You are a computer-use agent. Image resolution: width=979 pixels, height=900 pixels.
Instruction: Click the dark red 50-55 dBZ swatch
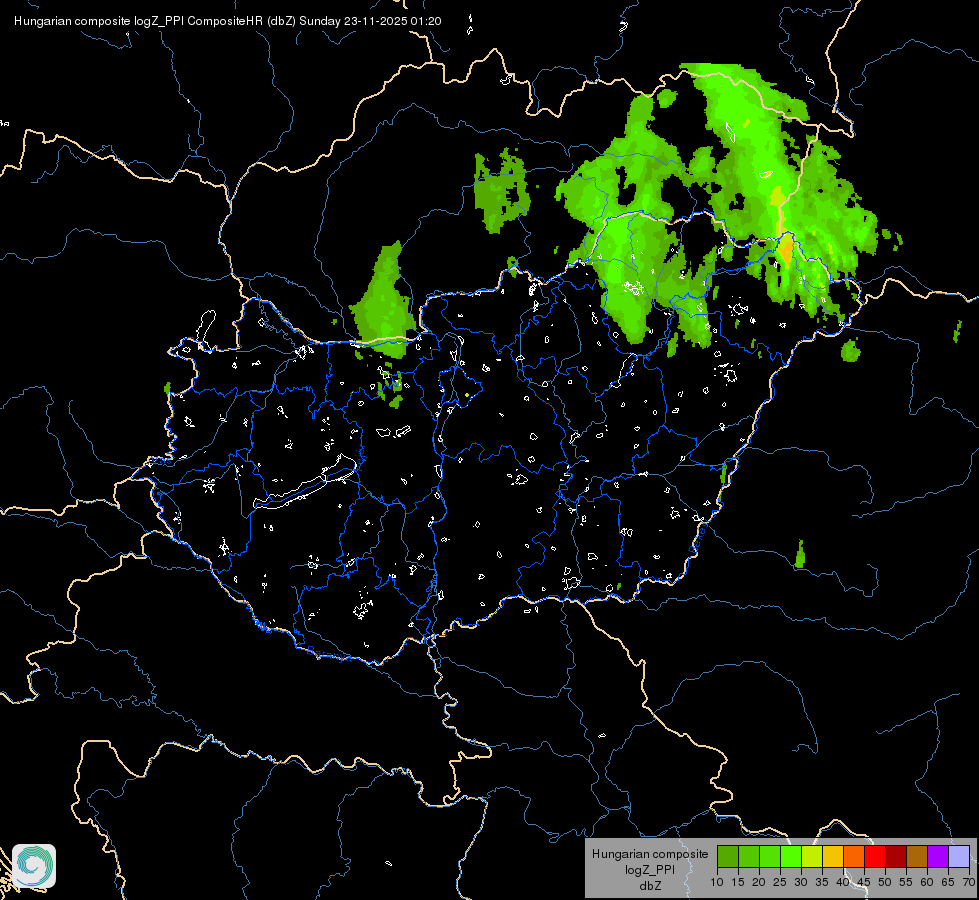click(896, 856)
